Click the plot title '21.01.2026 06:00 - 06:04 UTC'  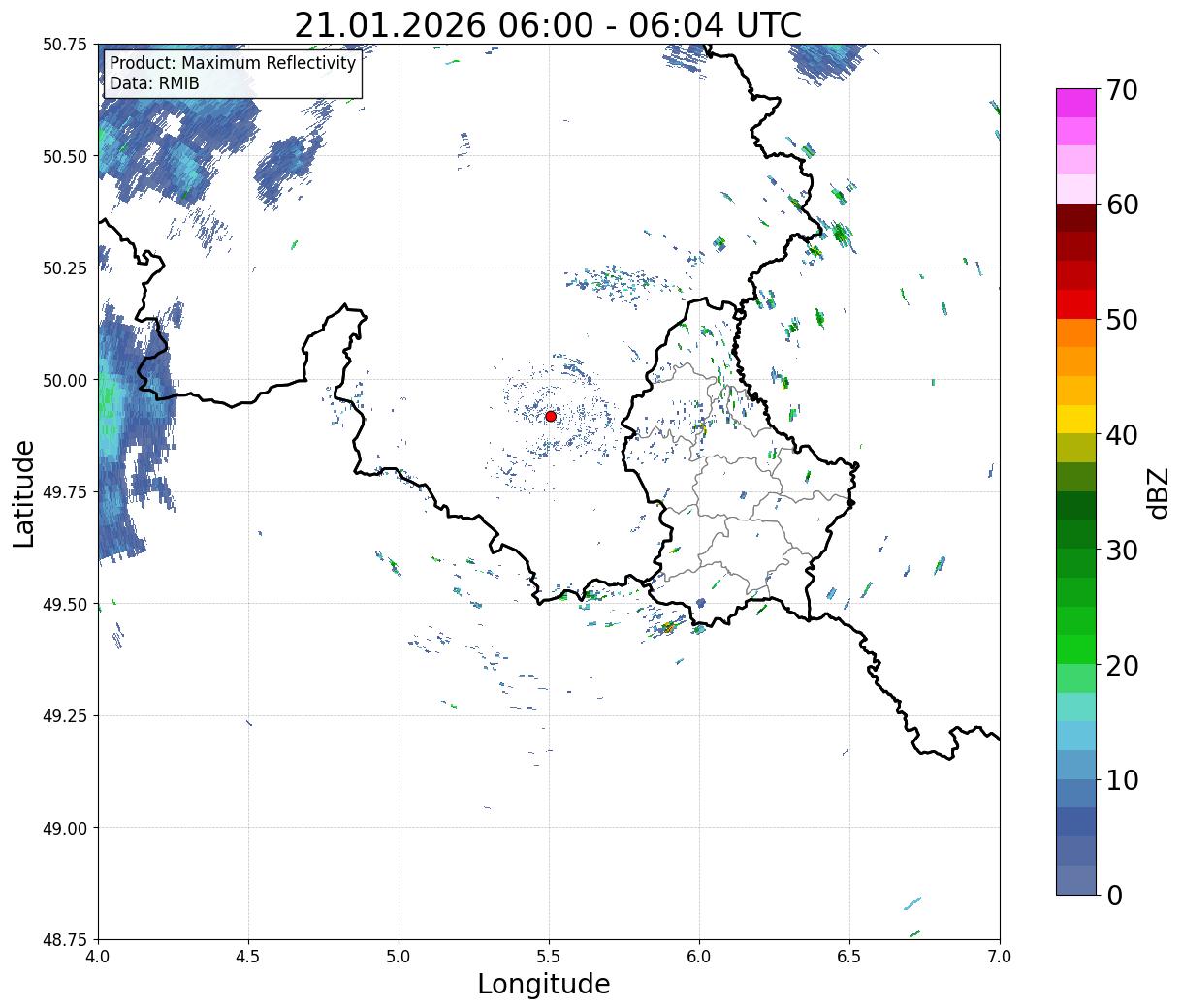tap(548, 25)
